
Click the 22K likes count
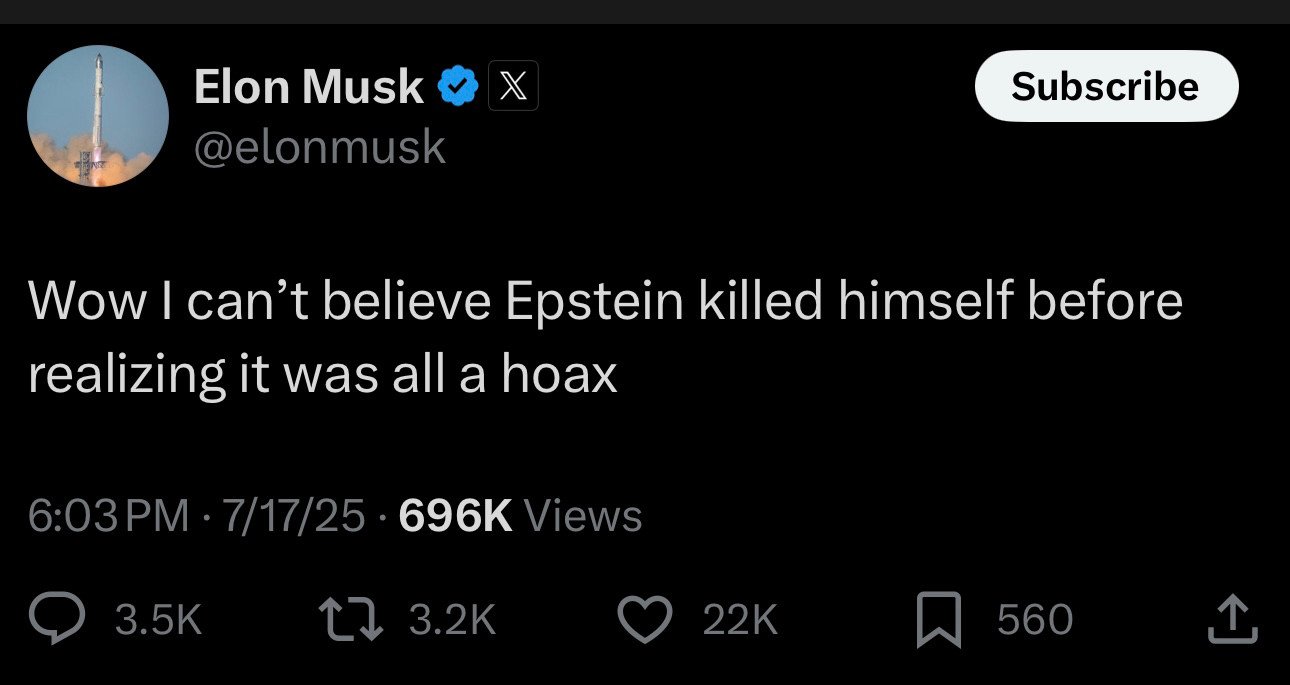click(x=740, y=621)
